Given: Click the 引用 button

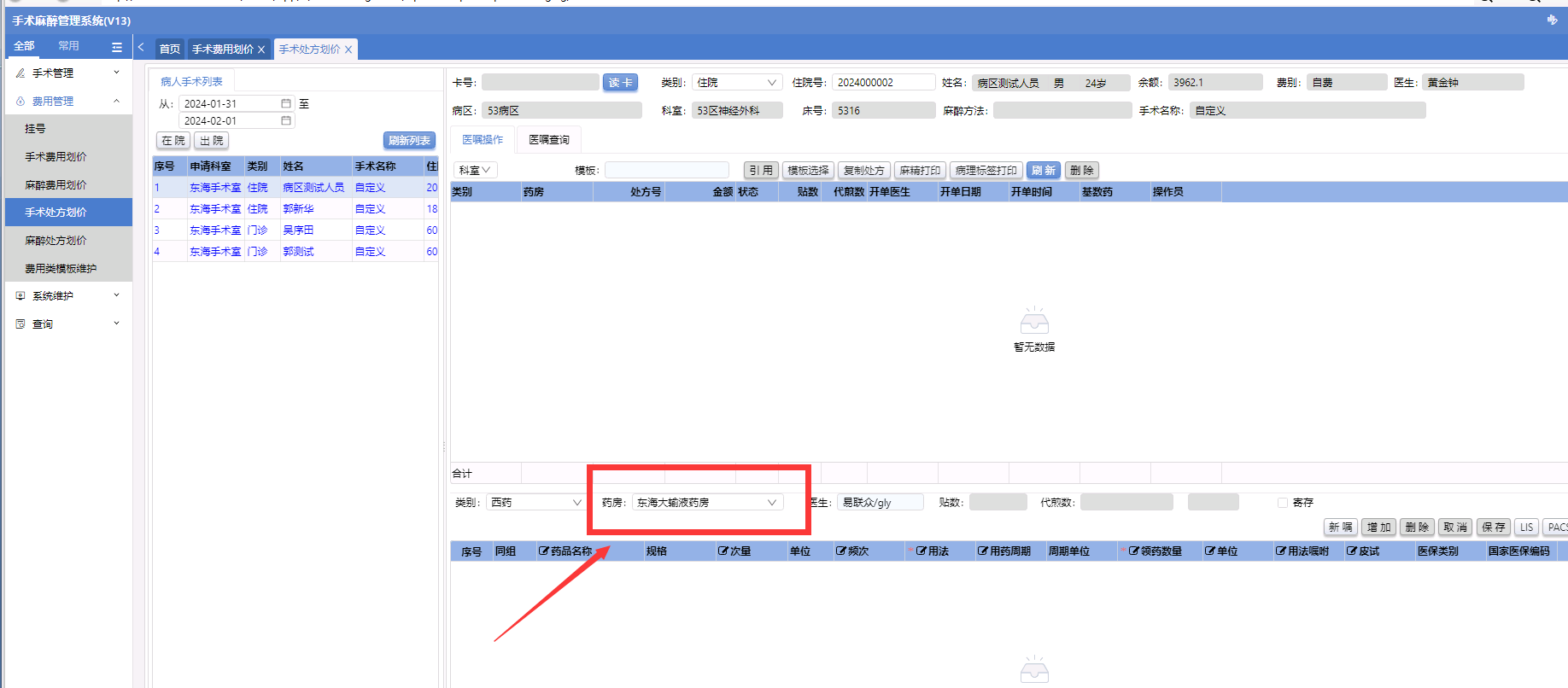Looking at the screenshot, I should (x=761, y=171).
